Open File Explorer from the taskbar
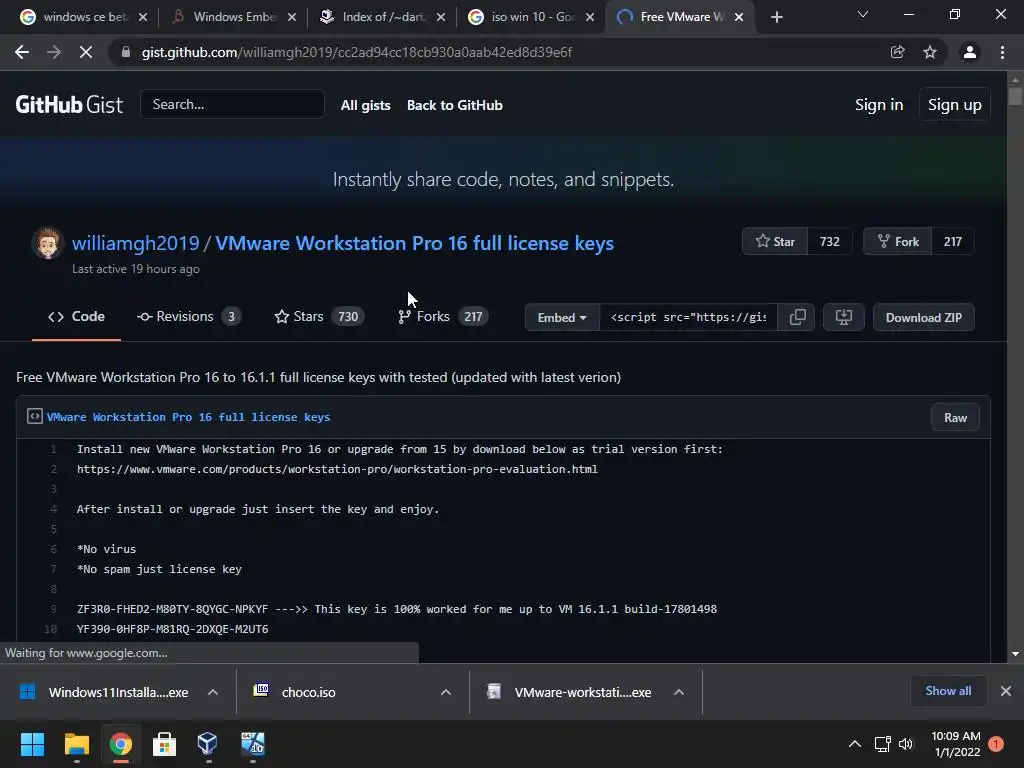This screenshot has width=1024, height=768. [76, 744]
